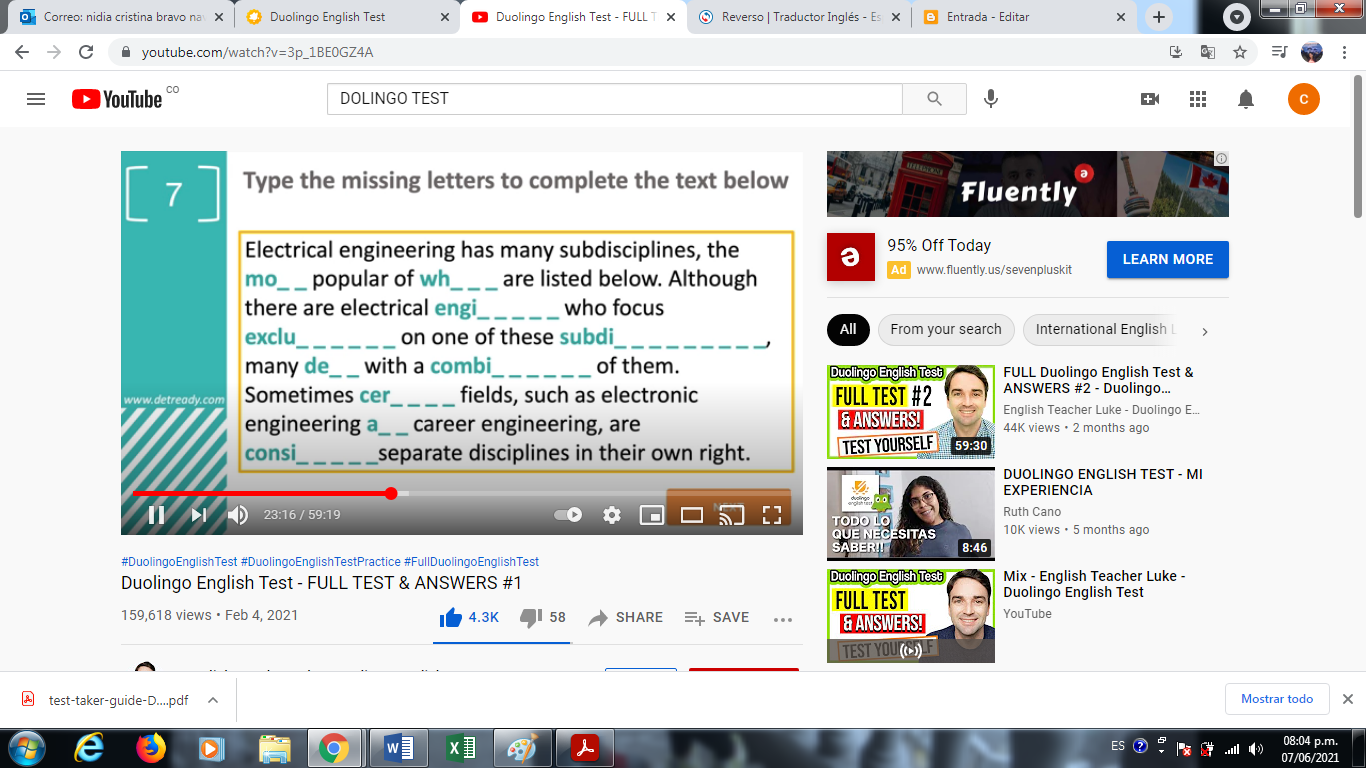
Task: Click the LEARN MORE ad button
Action: [1167, 259]
